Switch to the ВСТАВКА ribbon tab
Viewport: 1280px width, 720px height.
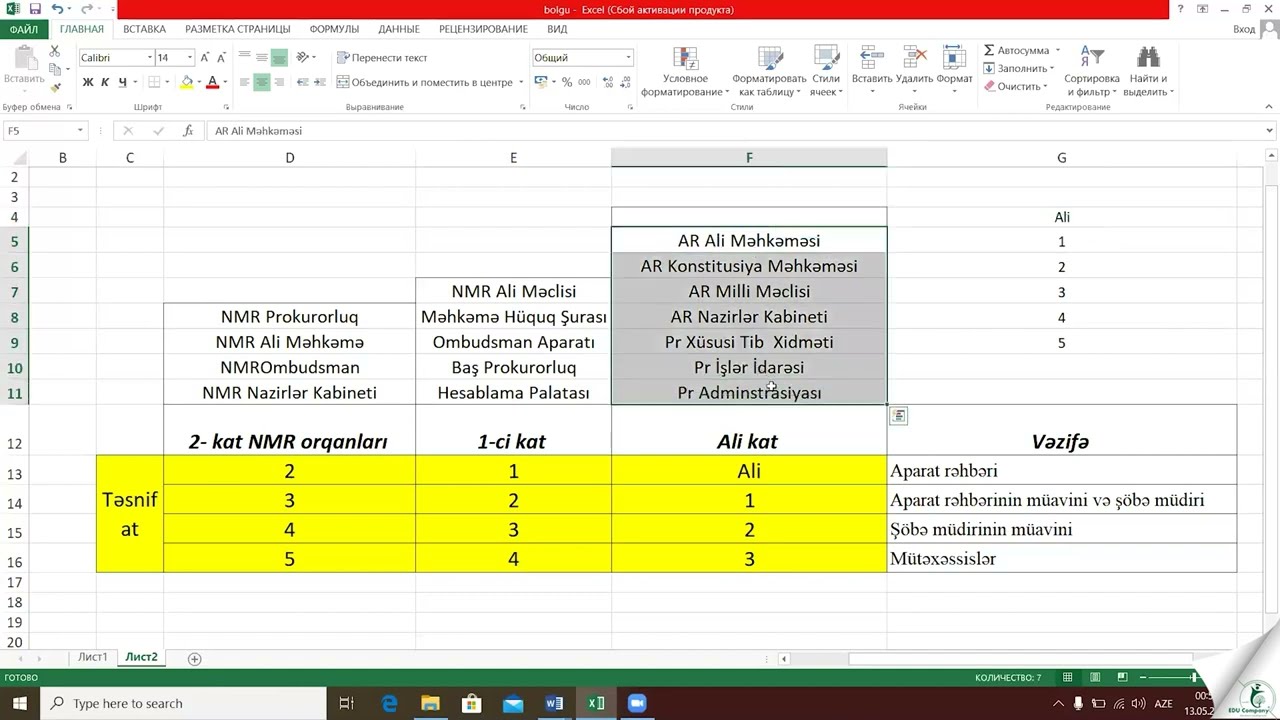click(145, 29)
